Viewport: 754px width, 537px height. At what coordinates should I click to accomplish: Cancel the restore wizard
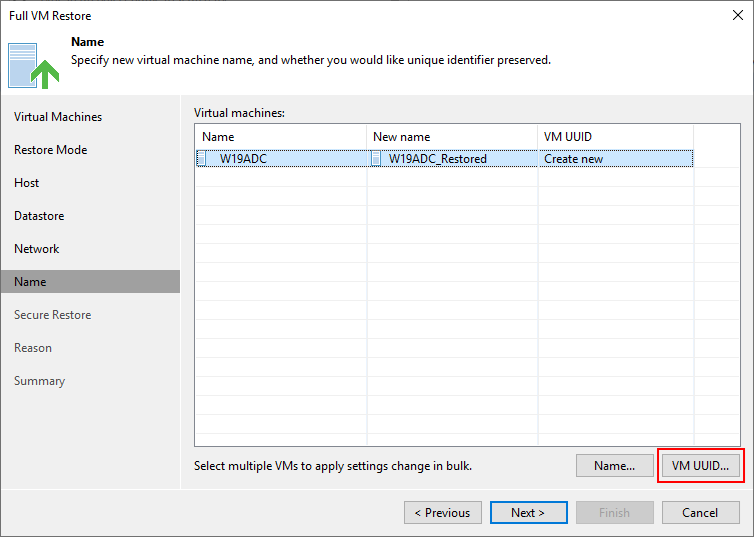point(701,512)
